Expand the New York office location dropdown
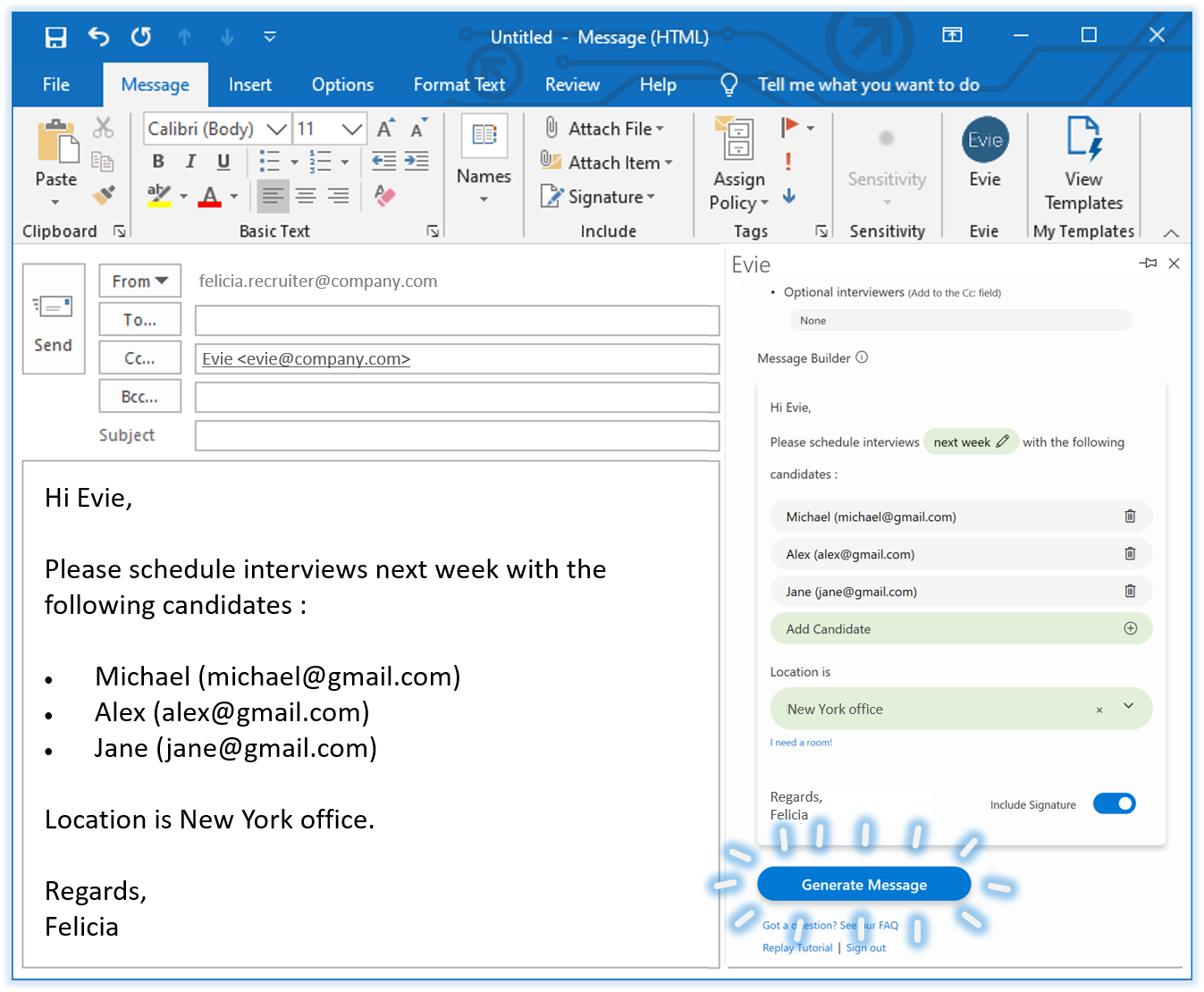This screenshot has width=1204, height=992. click(1129, 706)
